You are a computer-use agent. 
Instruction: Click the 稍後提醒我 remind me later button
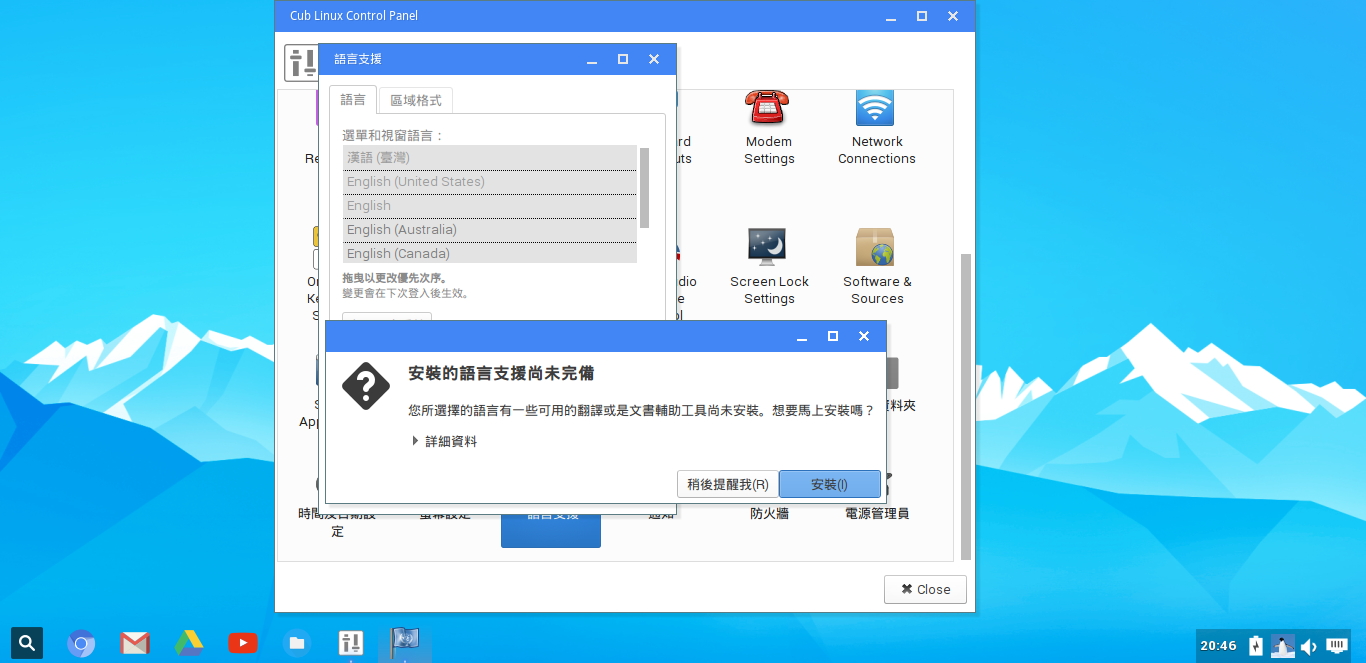727,484
